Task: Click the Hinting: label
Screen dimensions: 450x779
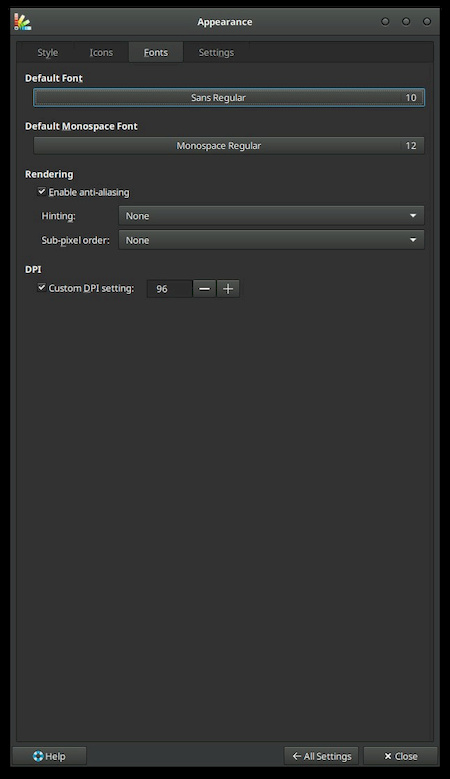Action: pos(58,216)
